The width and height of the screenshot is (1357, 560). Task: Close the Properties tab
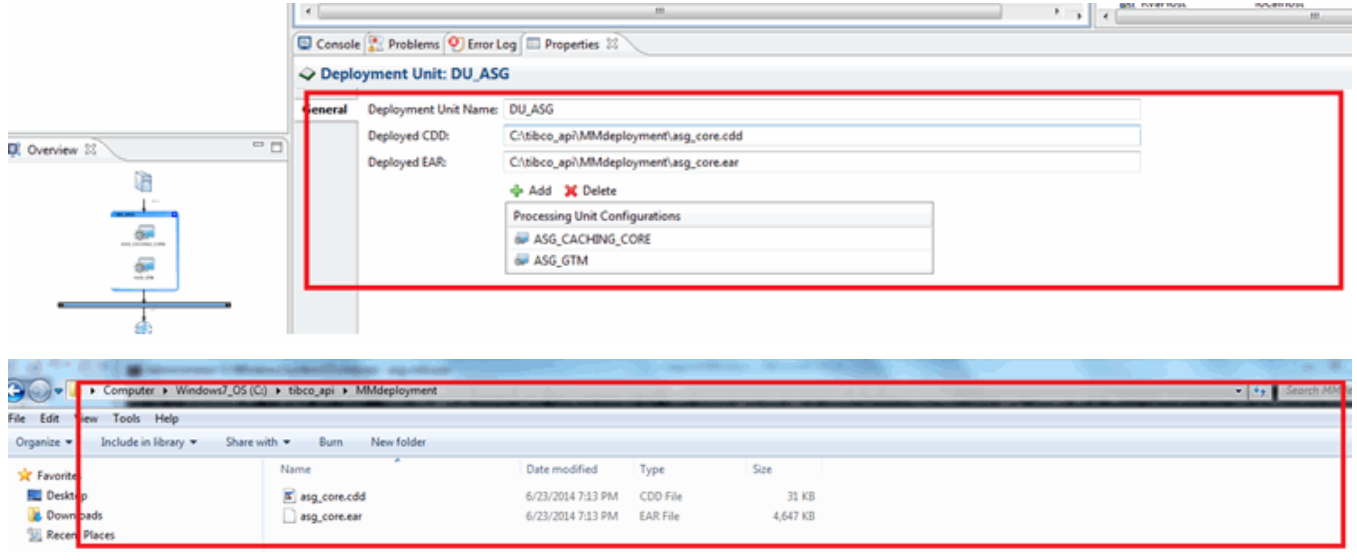click(x=612, y=44)
